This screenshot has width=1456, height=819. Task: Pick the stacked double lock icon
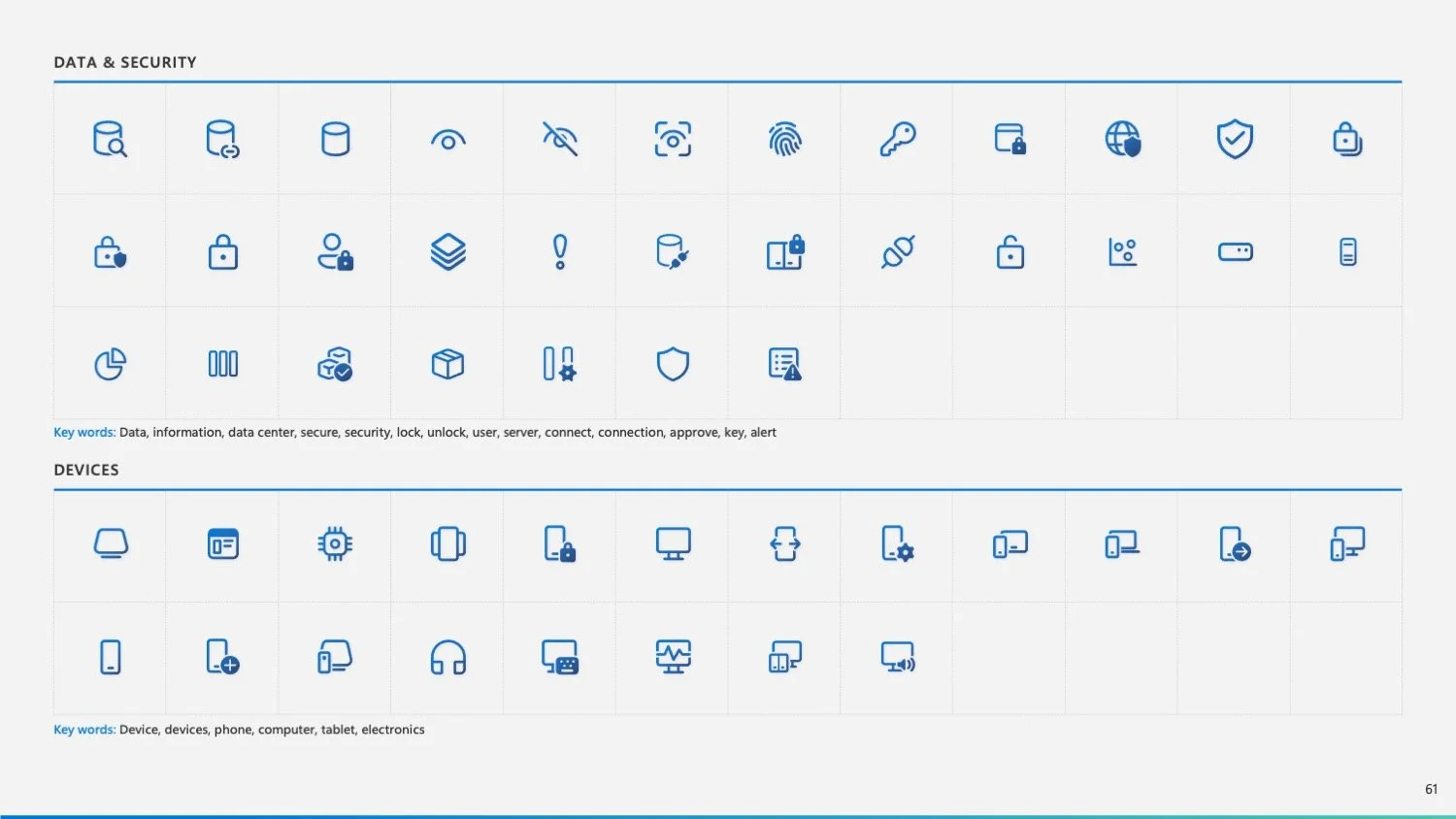coord(1347,139)
